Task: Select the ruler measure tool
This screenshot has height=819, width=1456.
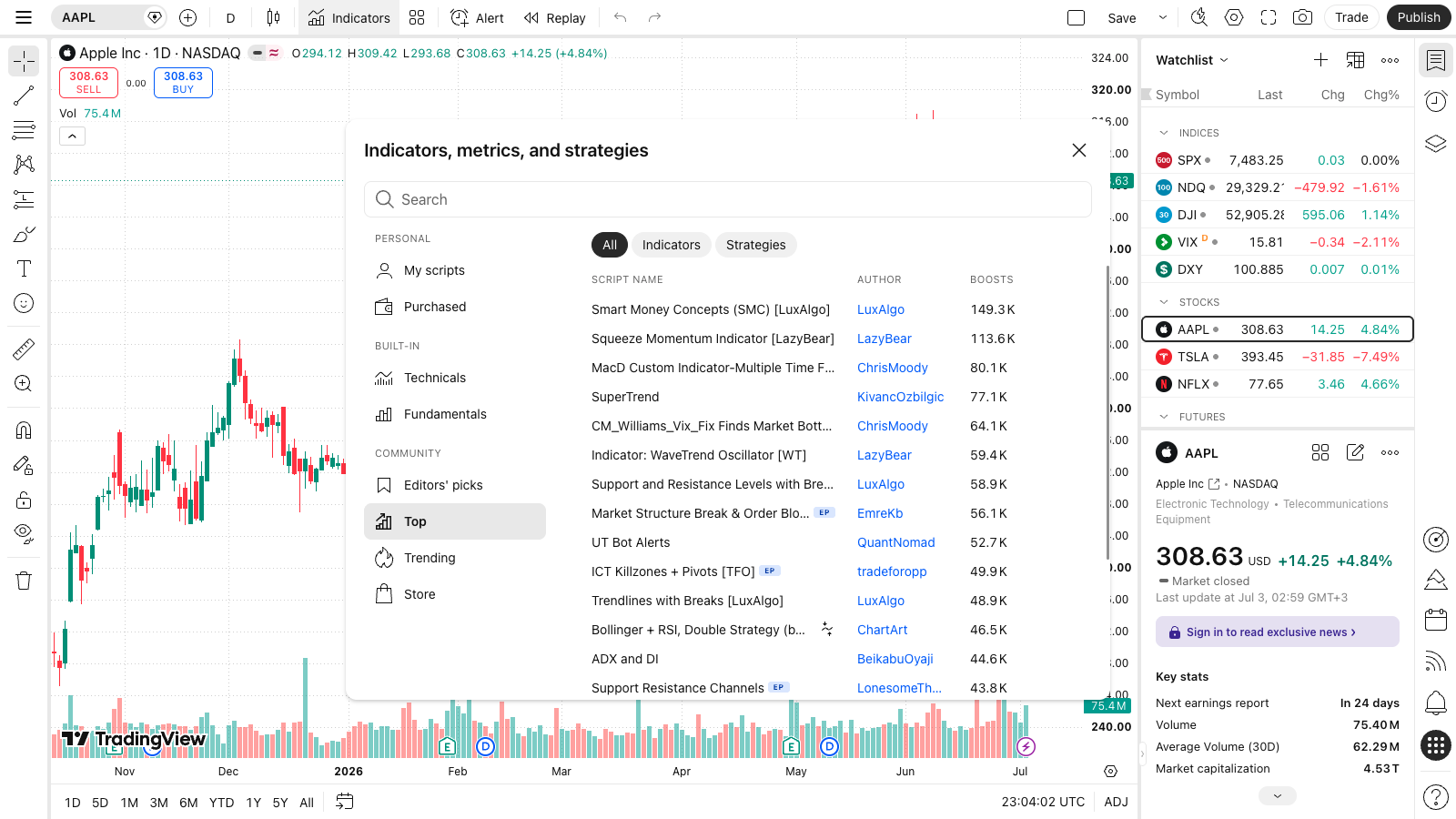Action: pyautogui.click(x=24, y=349)
